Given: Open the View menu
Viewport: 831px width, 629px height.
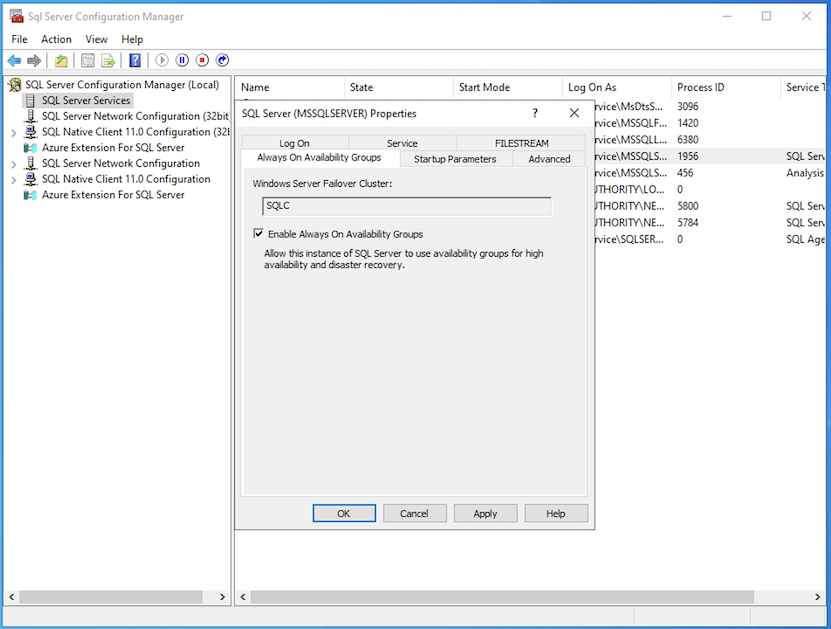Looking at the screenshot, I should pyautogui.click(x=96, y=39).
